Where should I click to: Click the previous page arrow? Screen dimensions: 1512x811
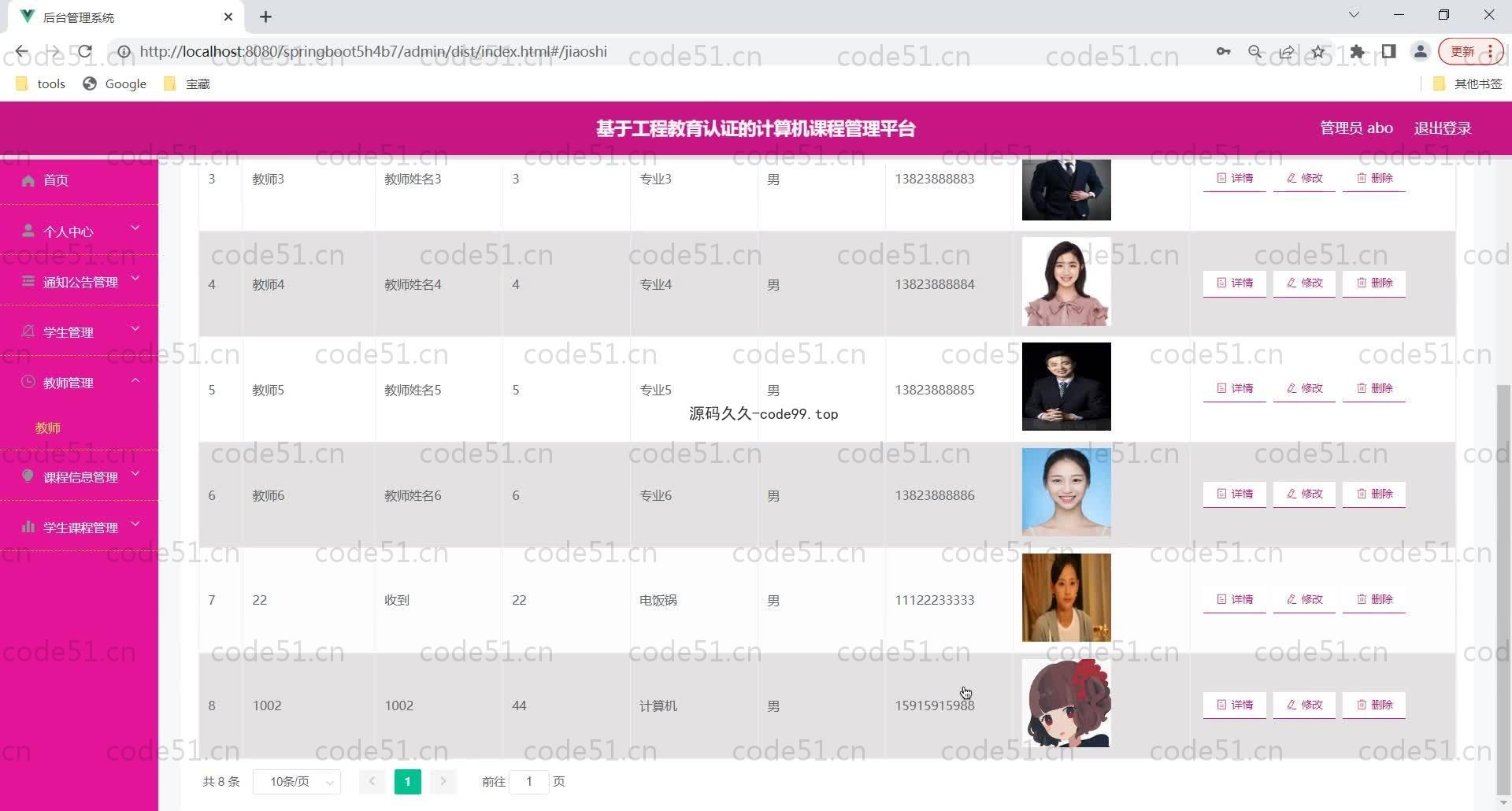tap(372, 782)
